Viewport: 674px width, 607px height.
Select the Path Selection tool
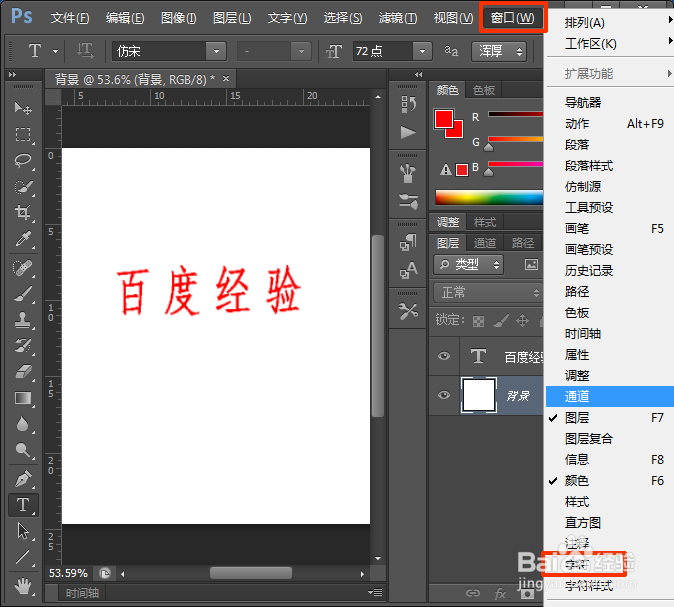(x=23, y=531)
